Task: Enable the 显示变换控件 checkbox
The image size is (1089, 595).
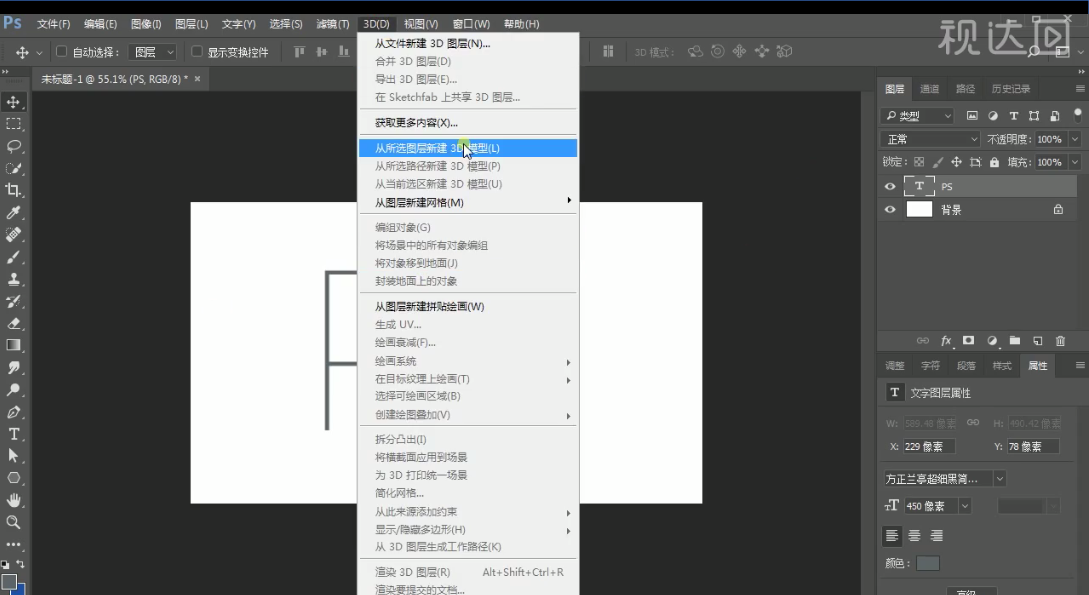Action: pyautogui.click(x=197, y=51)
